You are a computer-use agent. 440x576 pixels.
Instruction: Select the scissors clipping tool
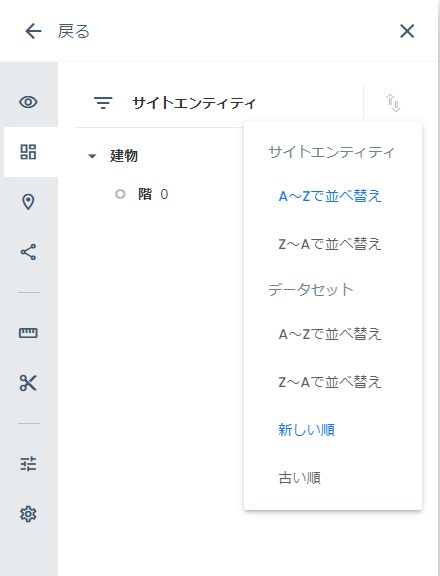pyautogui.click(x=28, y=383)
